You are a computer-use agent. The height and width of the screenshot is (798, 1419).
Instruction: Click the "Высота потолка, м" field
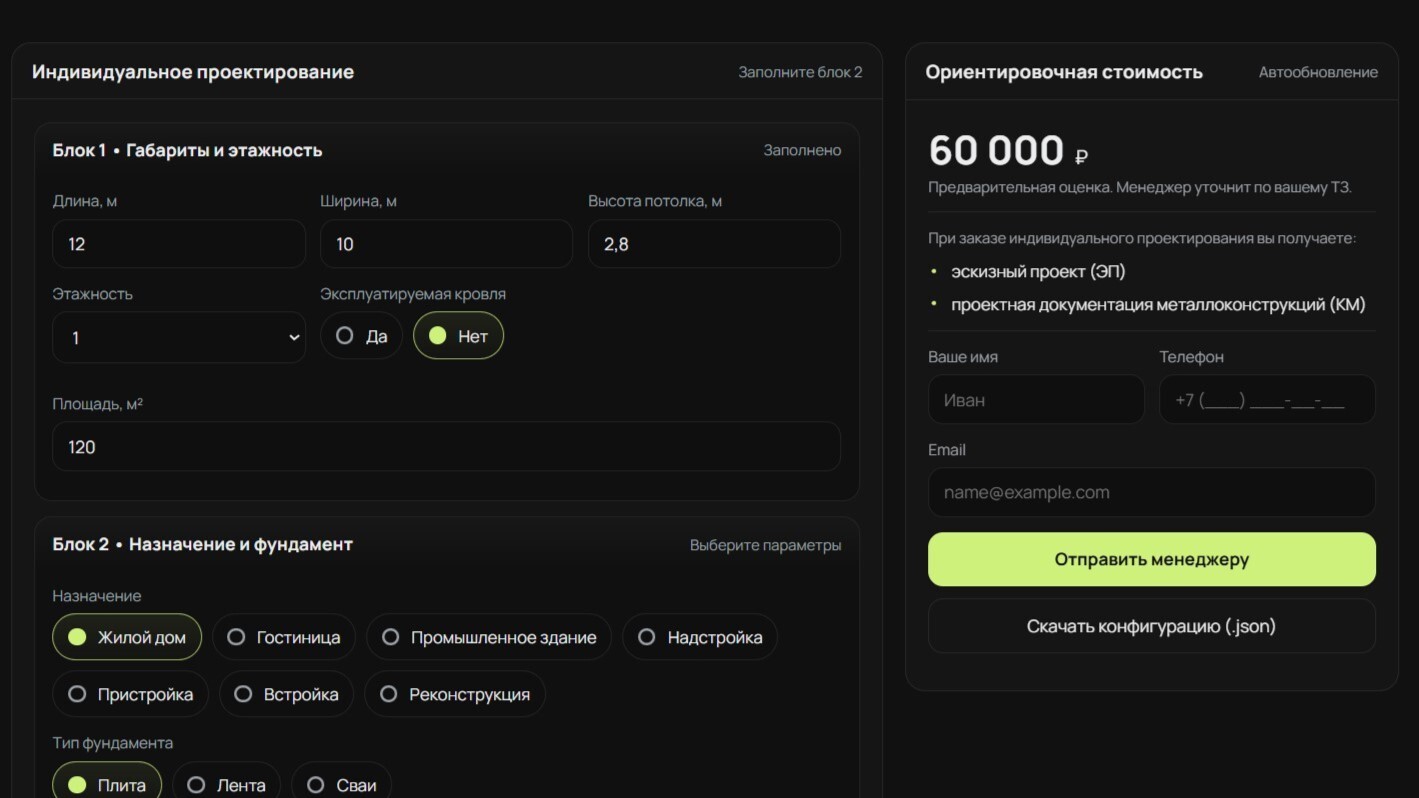713,243
